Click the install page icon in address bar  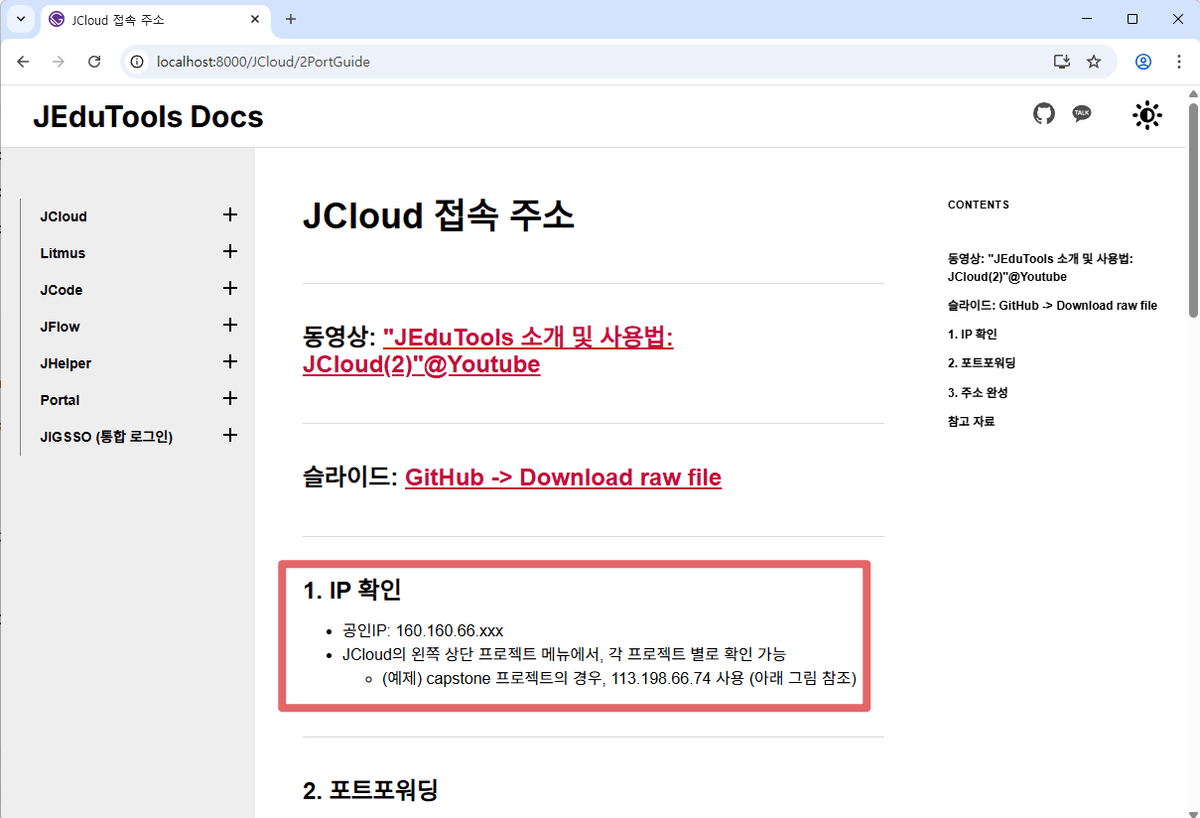1062,61
